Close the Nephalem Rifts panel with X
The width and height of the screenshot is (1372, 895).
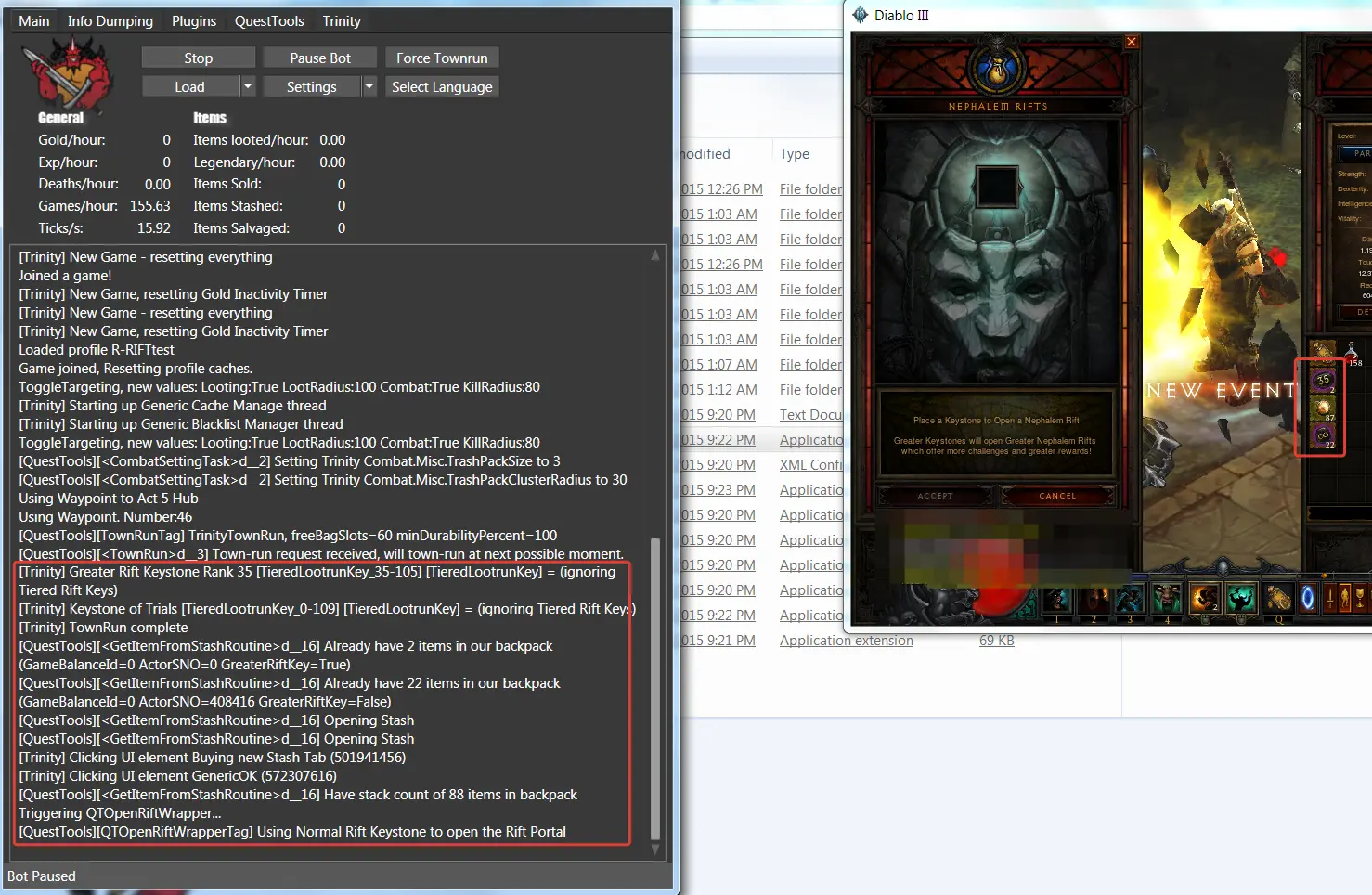tap(1132, 42)
